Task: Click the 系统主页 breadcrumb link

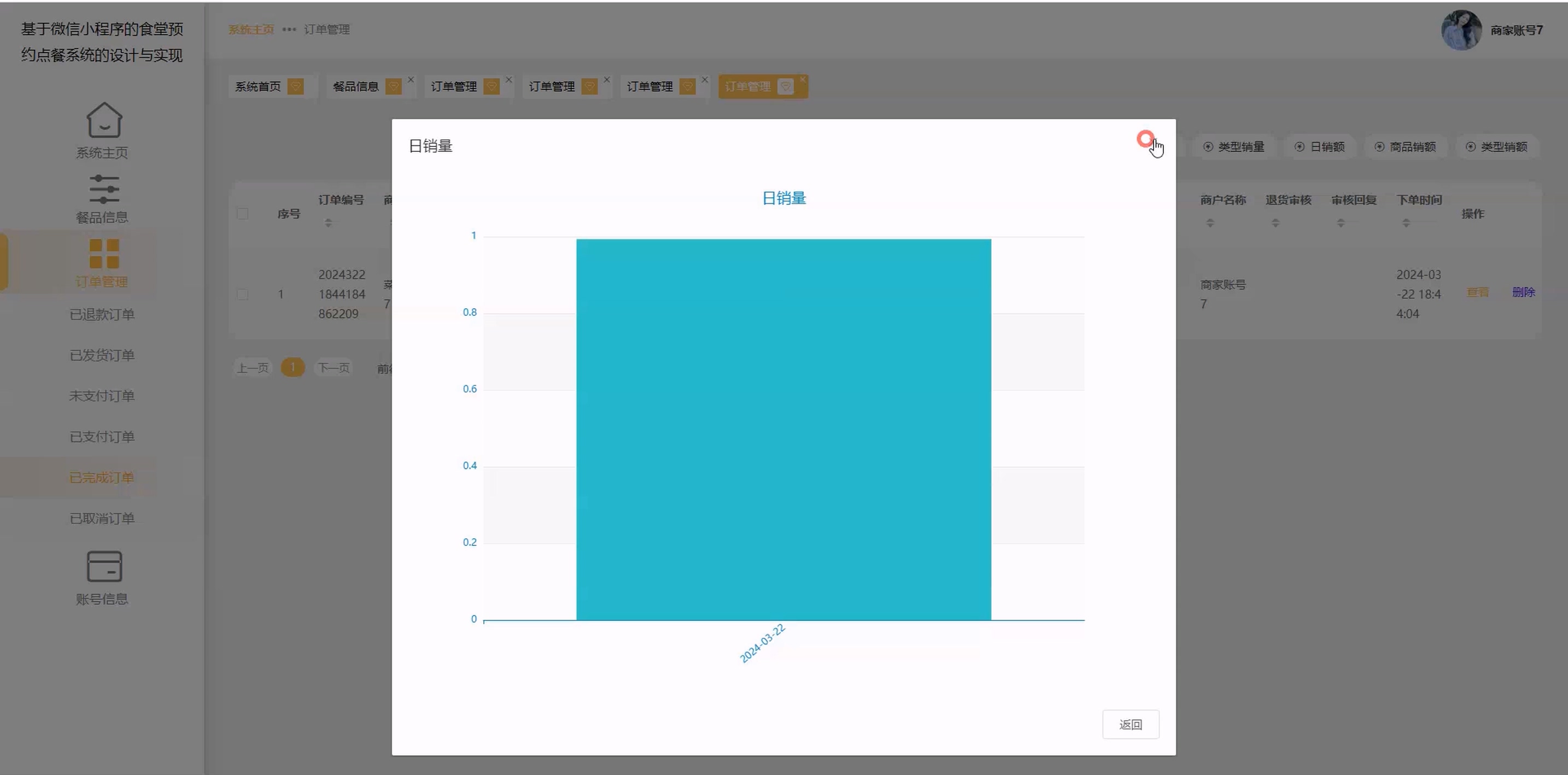Action: pyautogui.click(x=251, y=29)
